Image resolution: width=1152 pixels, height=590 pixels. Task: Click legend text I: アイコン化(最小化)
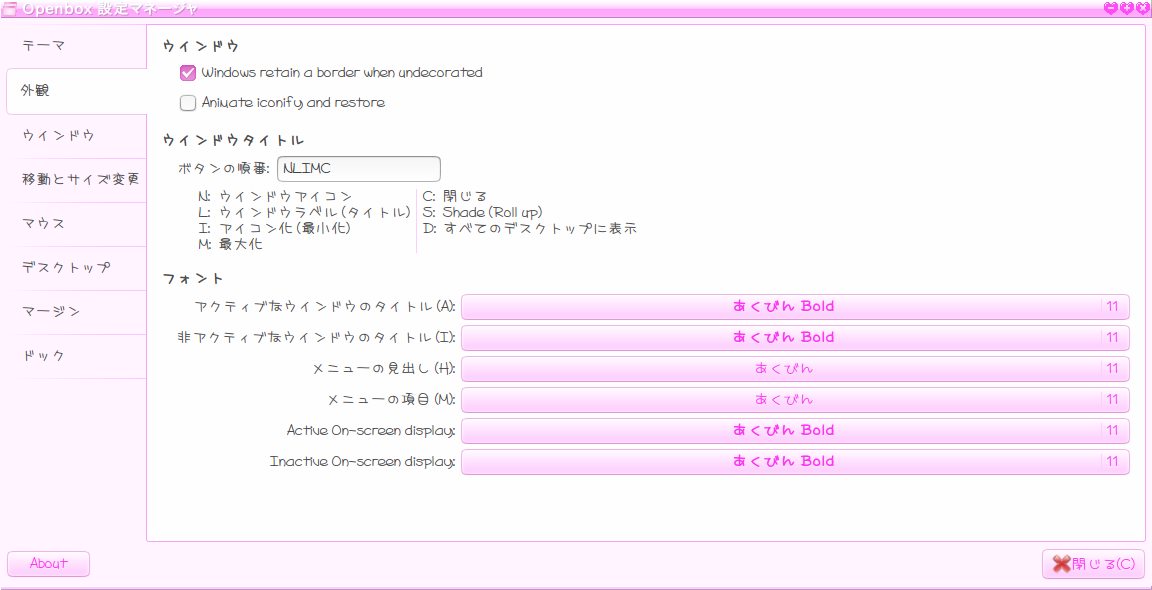[275, 229]
